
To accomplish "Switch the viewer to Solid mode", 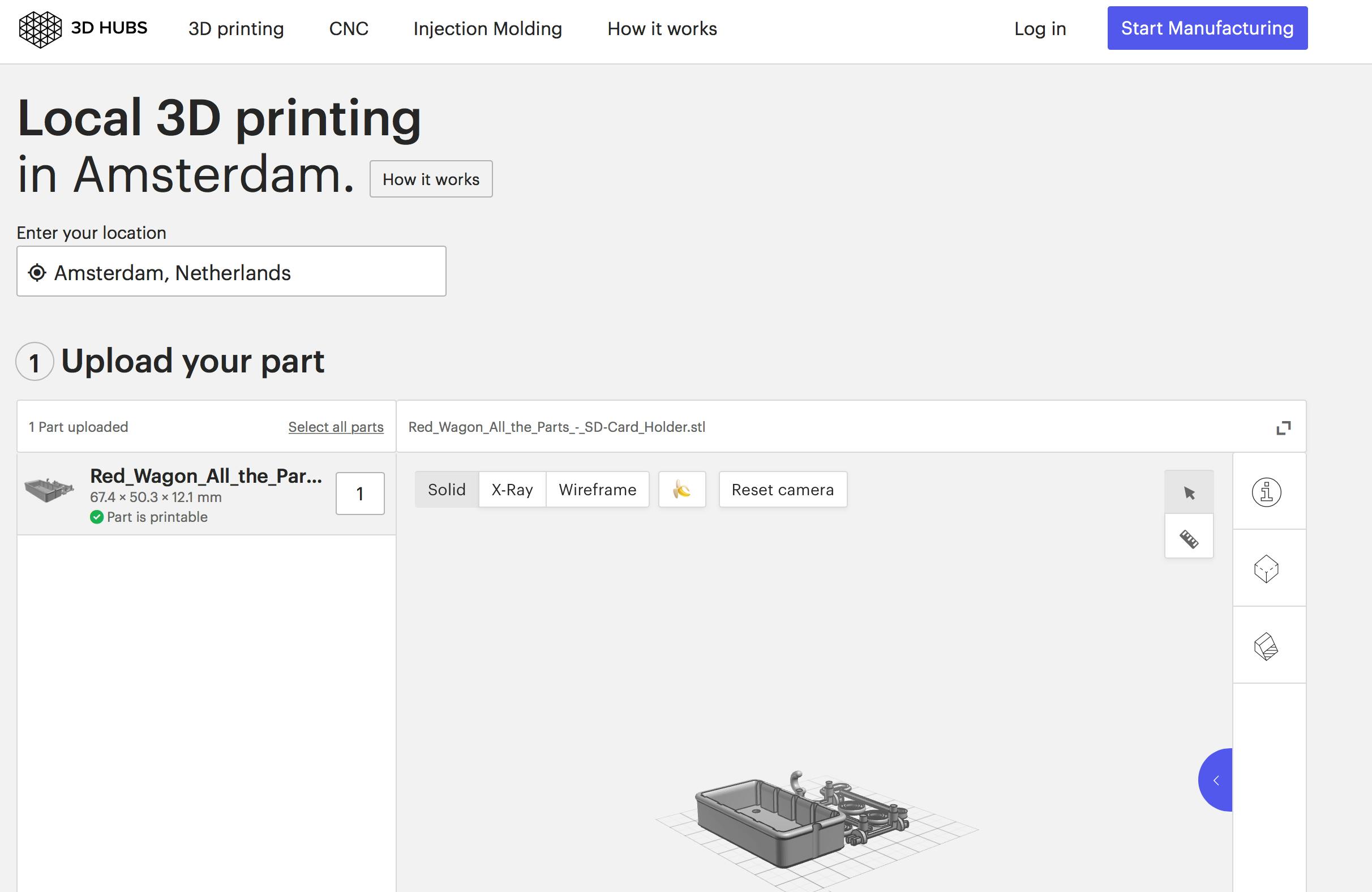I will [446, 490].
